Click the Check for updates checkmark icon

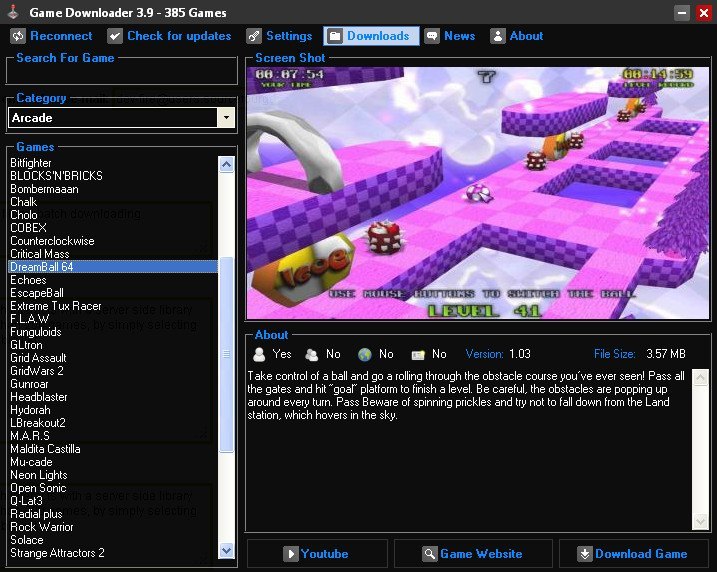pos(115,36)
